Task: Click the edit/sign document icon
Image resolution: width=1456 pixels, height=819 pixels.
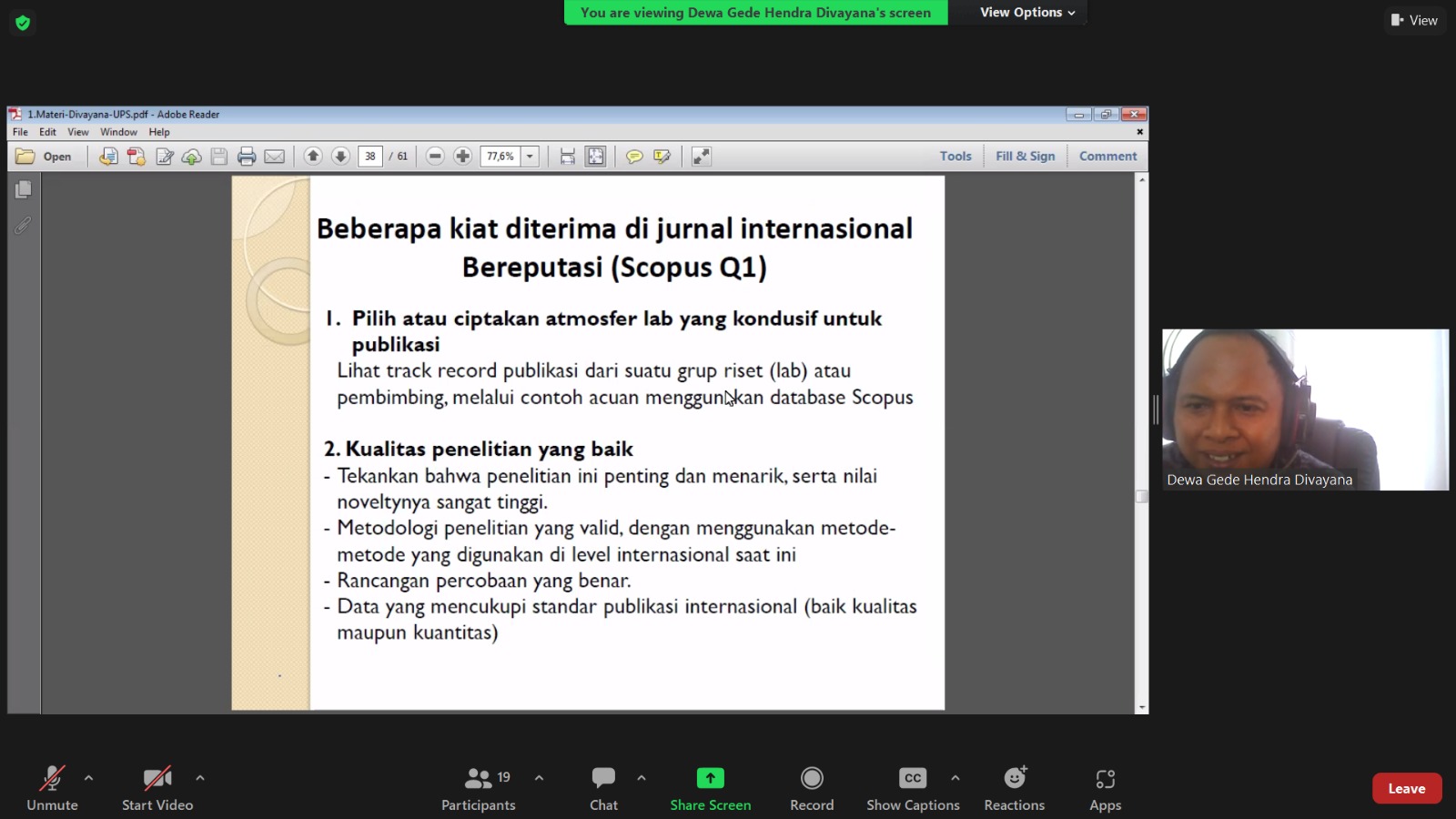Action: (x=165, y=157)
